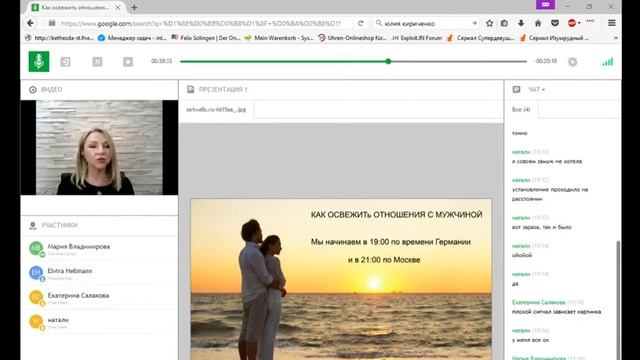640x360 pixels.
Task: Open bookmark Uhren-Onlineshop
Action: [x=352, y=38]
